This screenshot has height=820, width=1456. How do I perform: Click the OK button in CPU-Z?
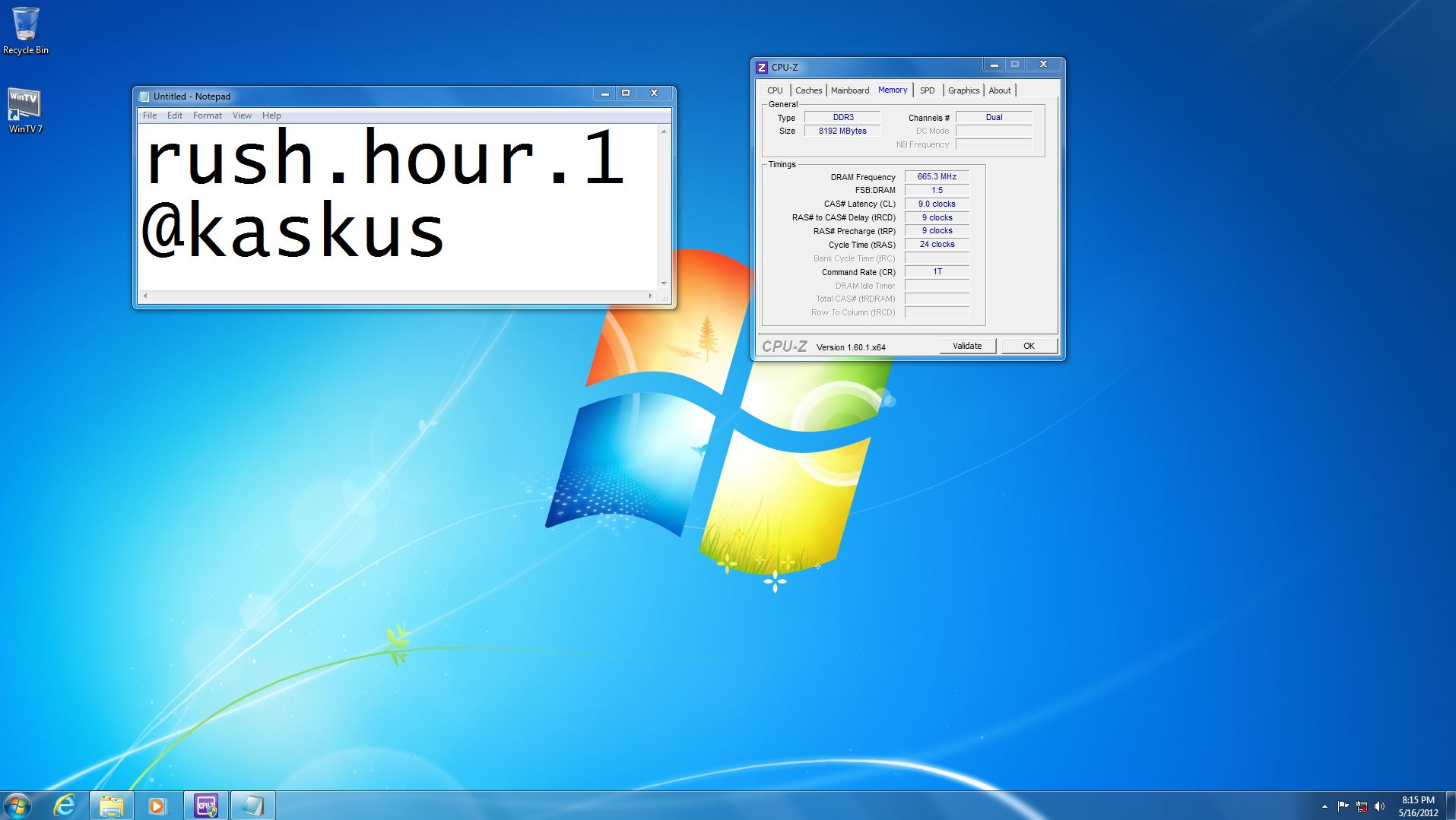(1029, 346)
